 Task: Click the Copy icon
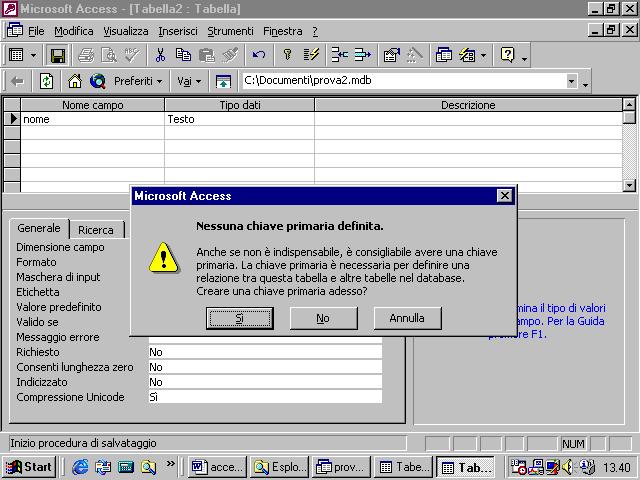click(183, 55)
